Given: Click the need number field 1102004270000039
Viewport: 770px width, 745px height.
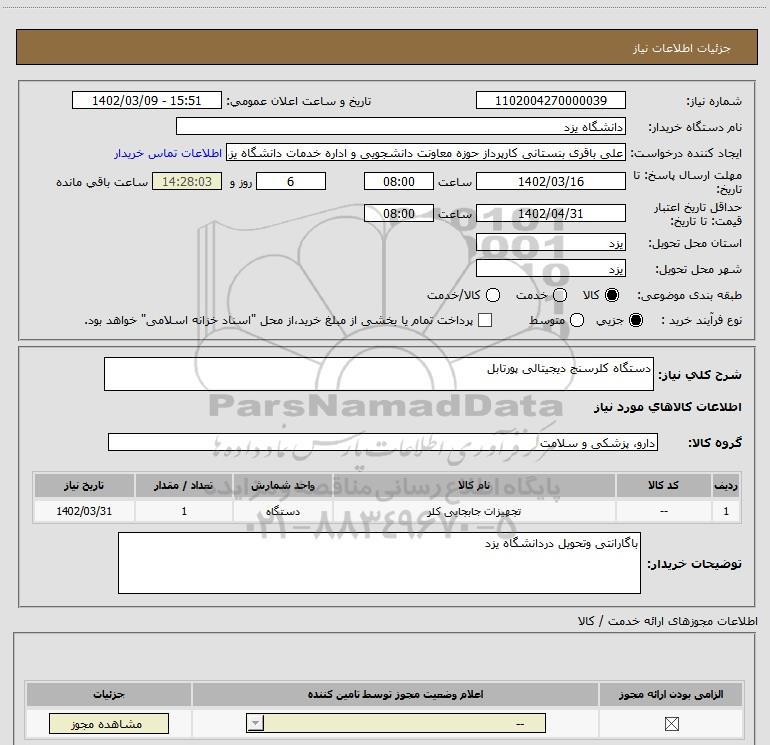Looking at the screenshot, I should tap(550, 101).
